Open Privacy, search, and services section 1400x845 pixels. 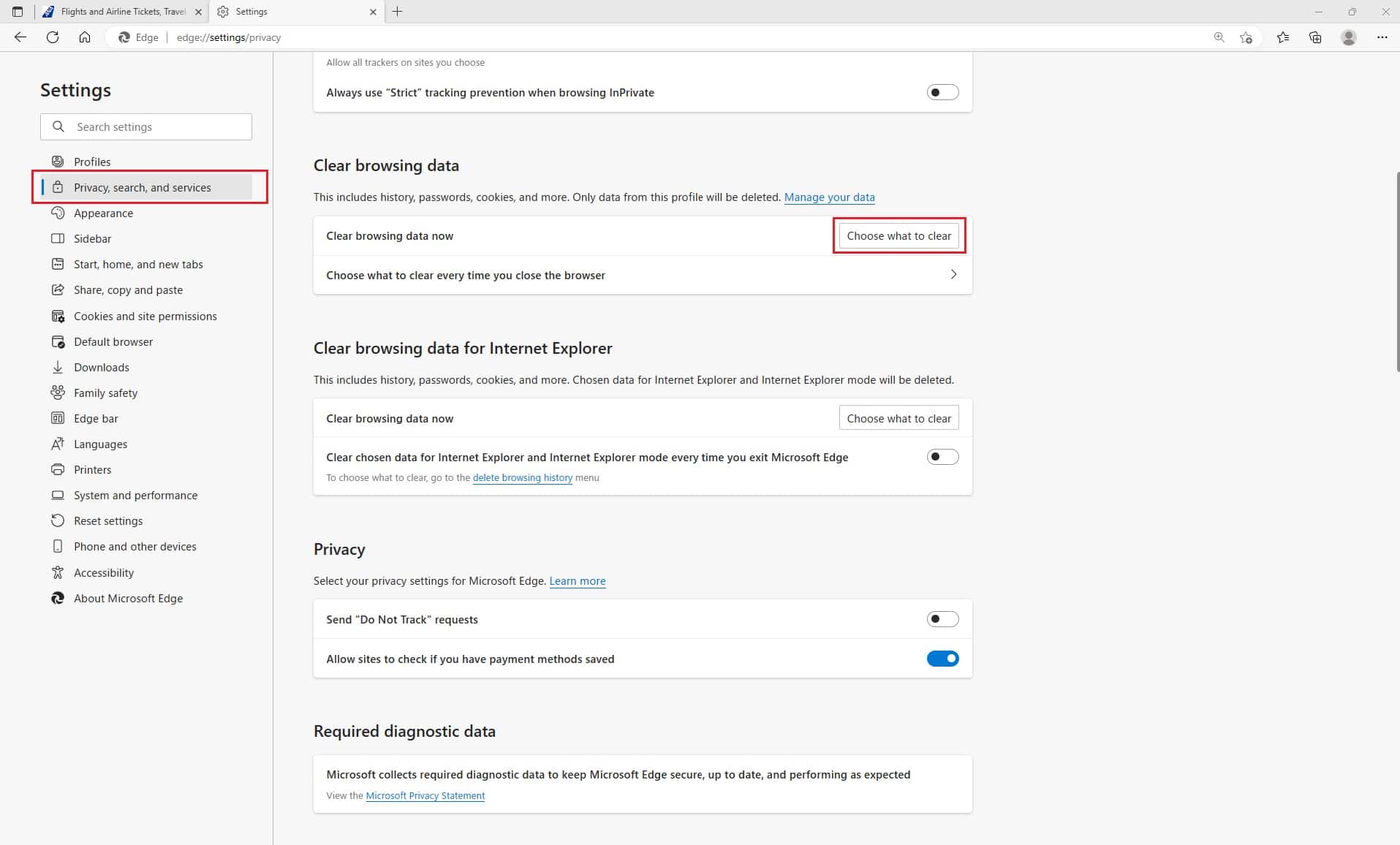click(146, 187)
